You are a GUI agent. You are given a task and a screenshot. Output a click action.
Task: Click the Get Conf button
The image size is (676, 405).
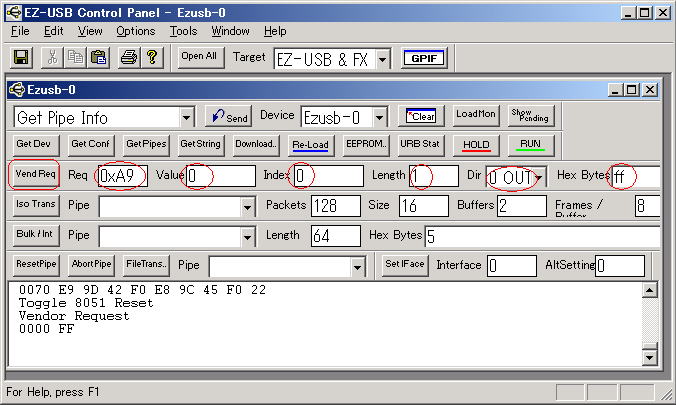(x=91, y=145)
